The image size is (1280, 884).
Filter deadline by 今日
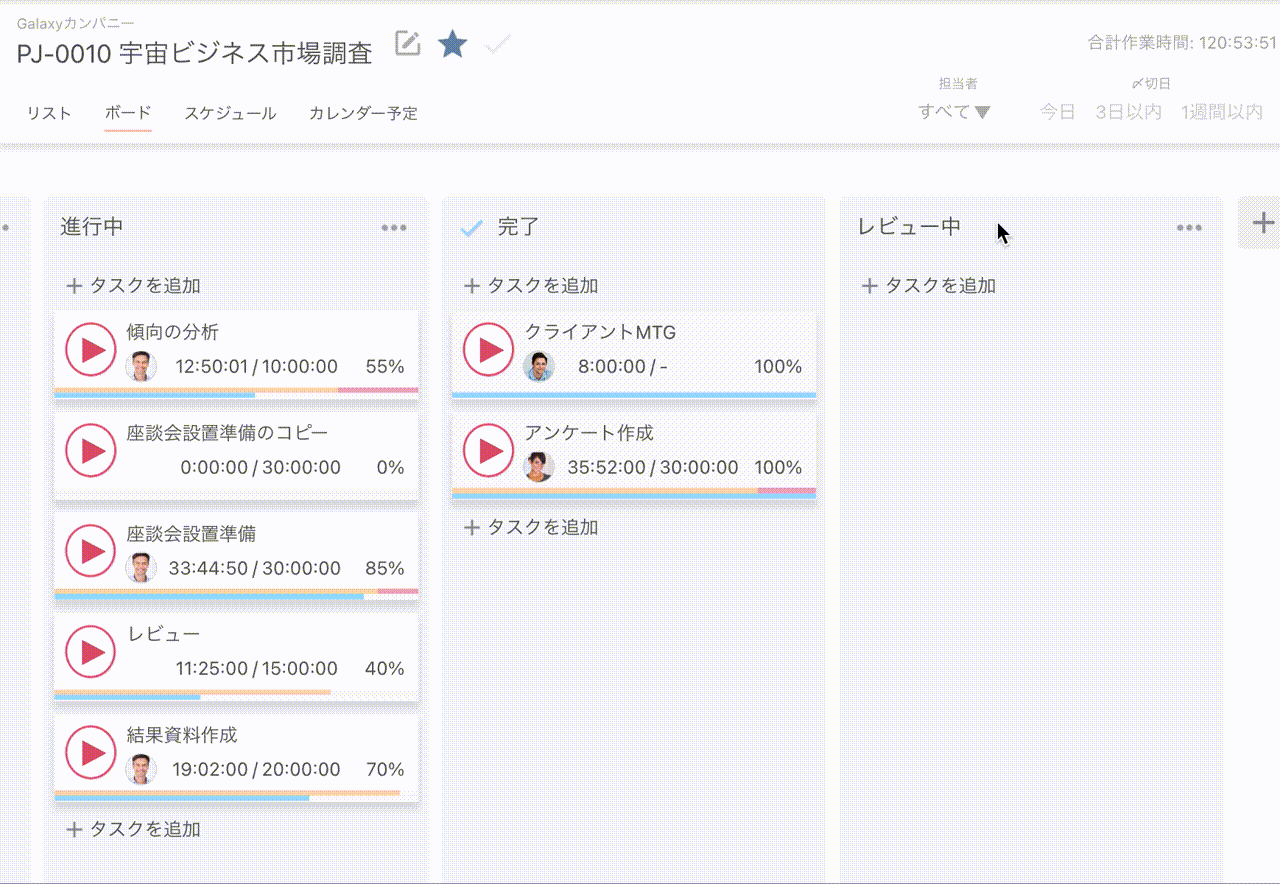[1057, 112]
